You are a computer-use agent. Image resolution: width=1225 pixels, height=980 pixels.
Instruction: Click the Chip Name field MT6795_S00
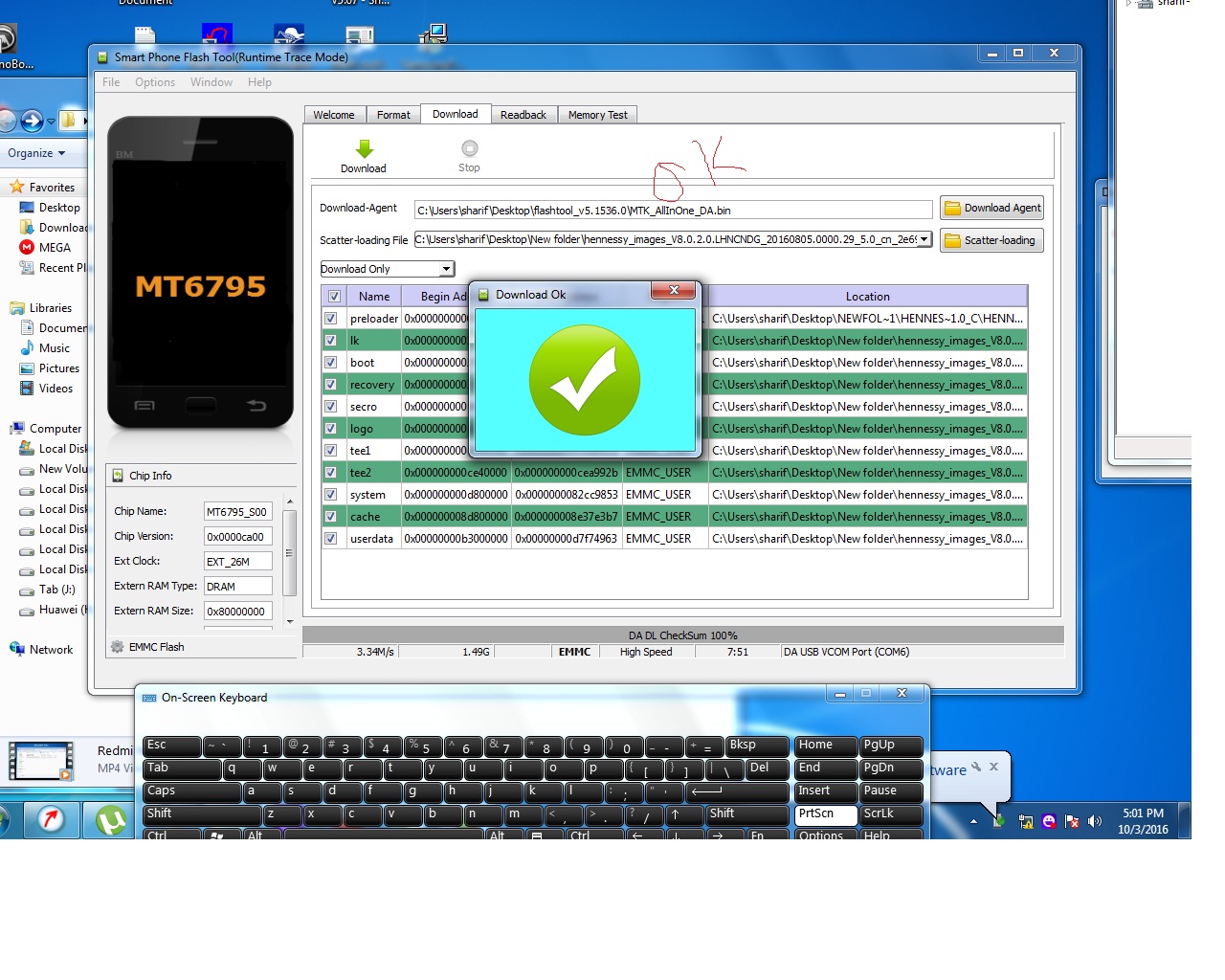[x=238, y=512]
